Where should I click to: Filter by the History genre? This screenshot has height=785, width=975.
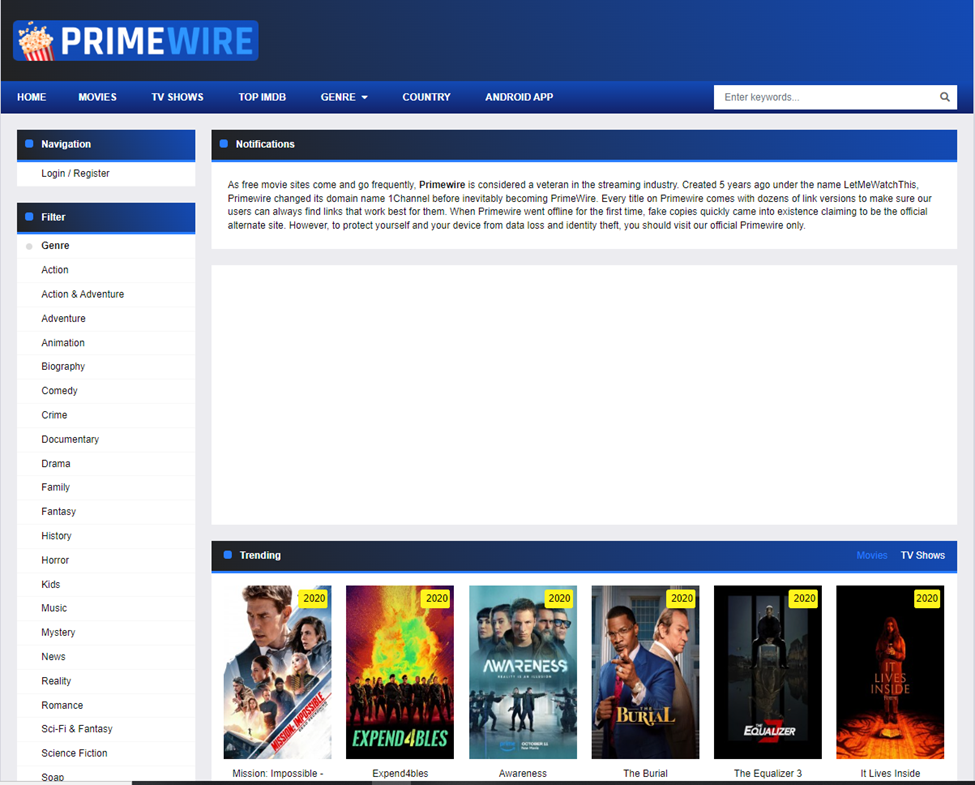(x=56, y=536)
